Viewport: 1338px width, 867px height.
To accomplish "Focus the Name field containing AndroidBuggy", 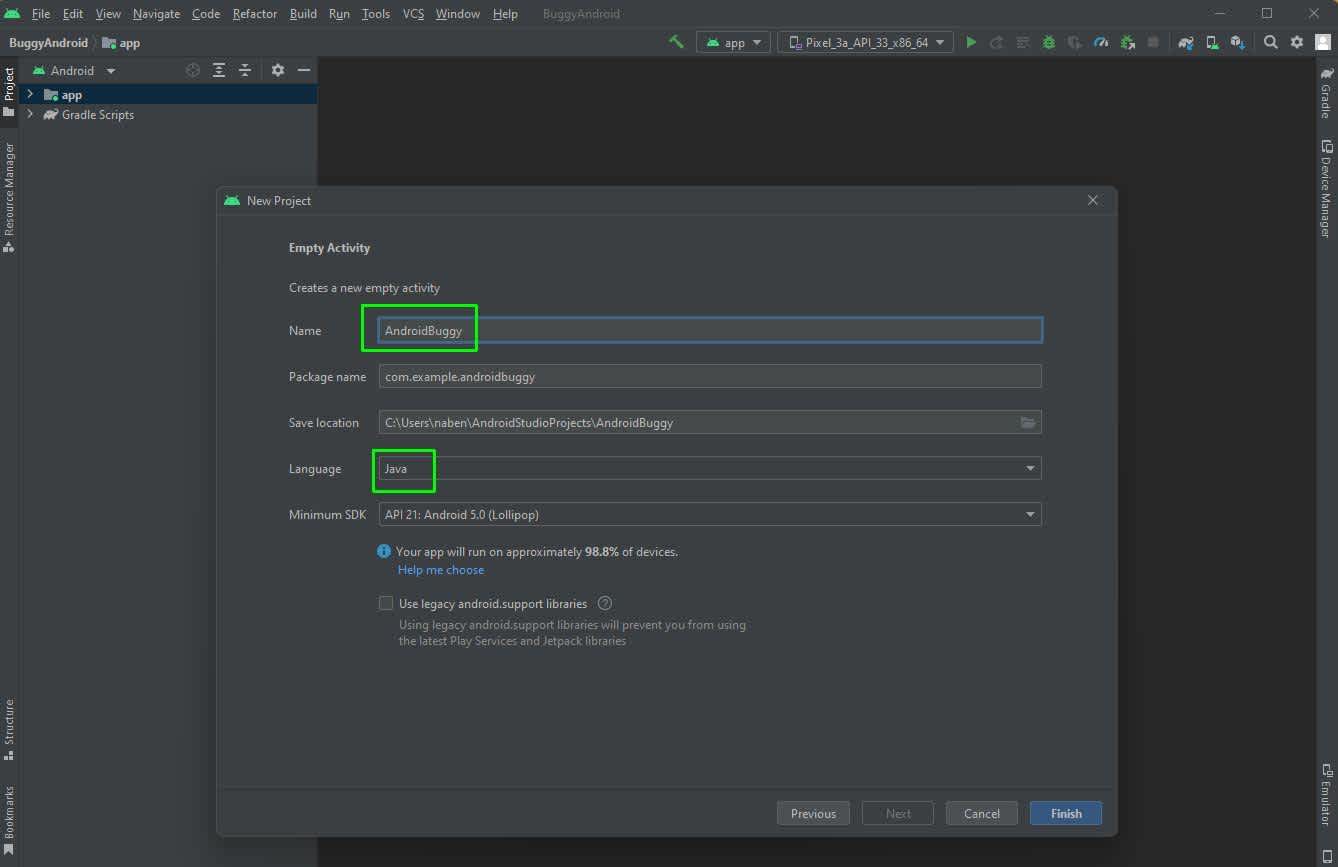I will 710,330.
